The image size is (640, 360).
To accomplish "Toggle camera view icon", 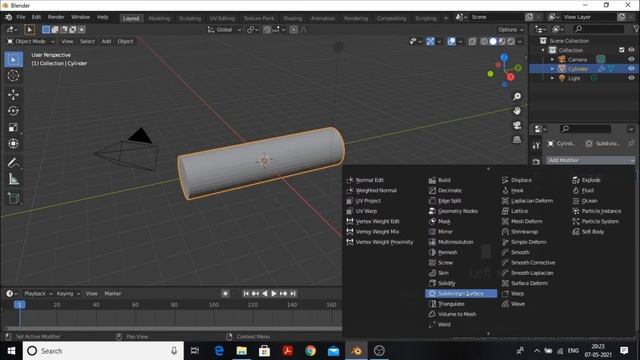I will 517,125.
